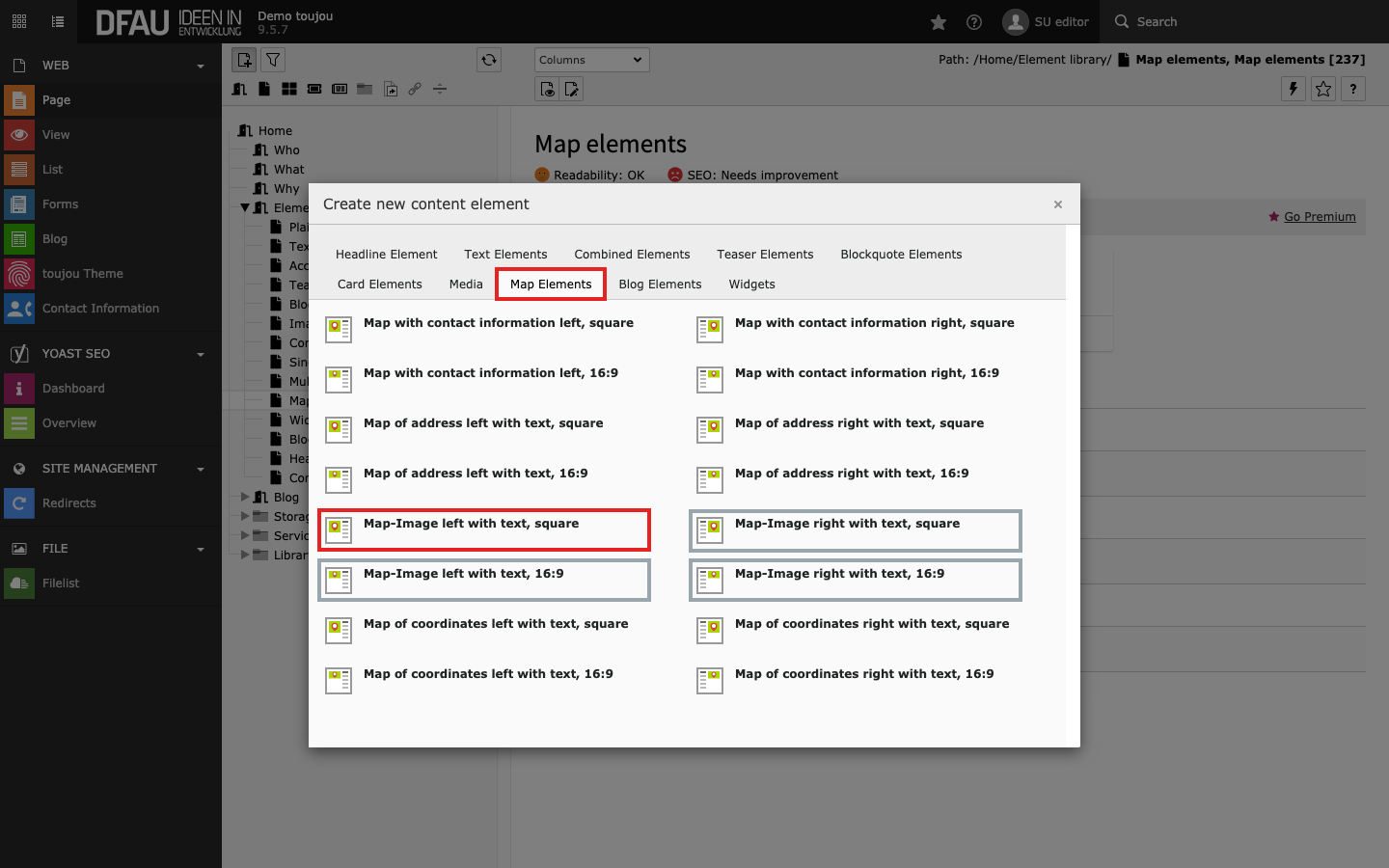Open the Page module in sidebar
1389x868 pixels.
point(56,100)
